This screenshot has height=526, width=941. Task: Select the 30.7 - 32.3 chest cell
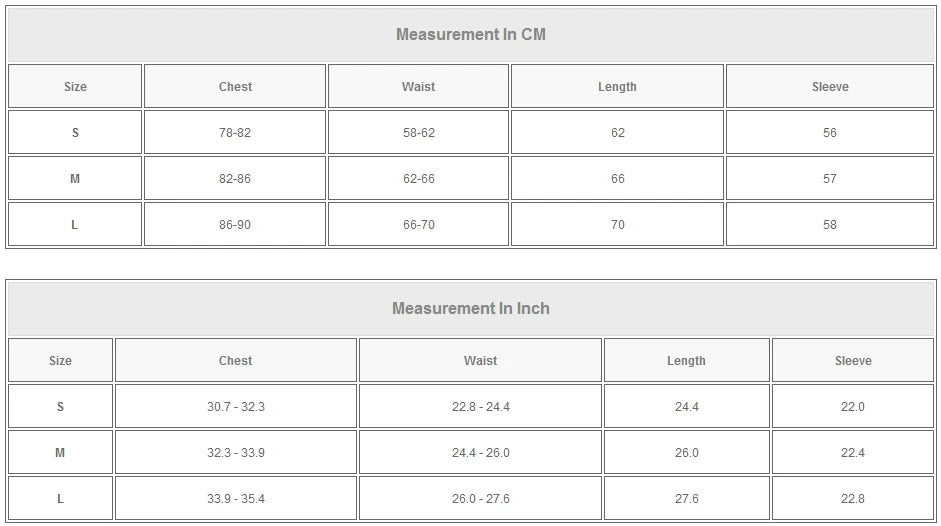[236, 407]
